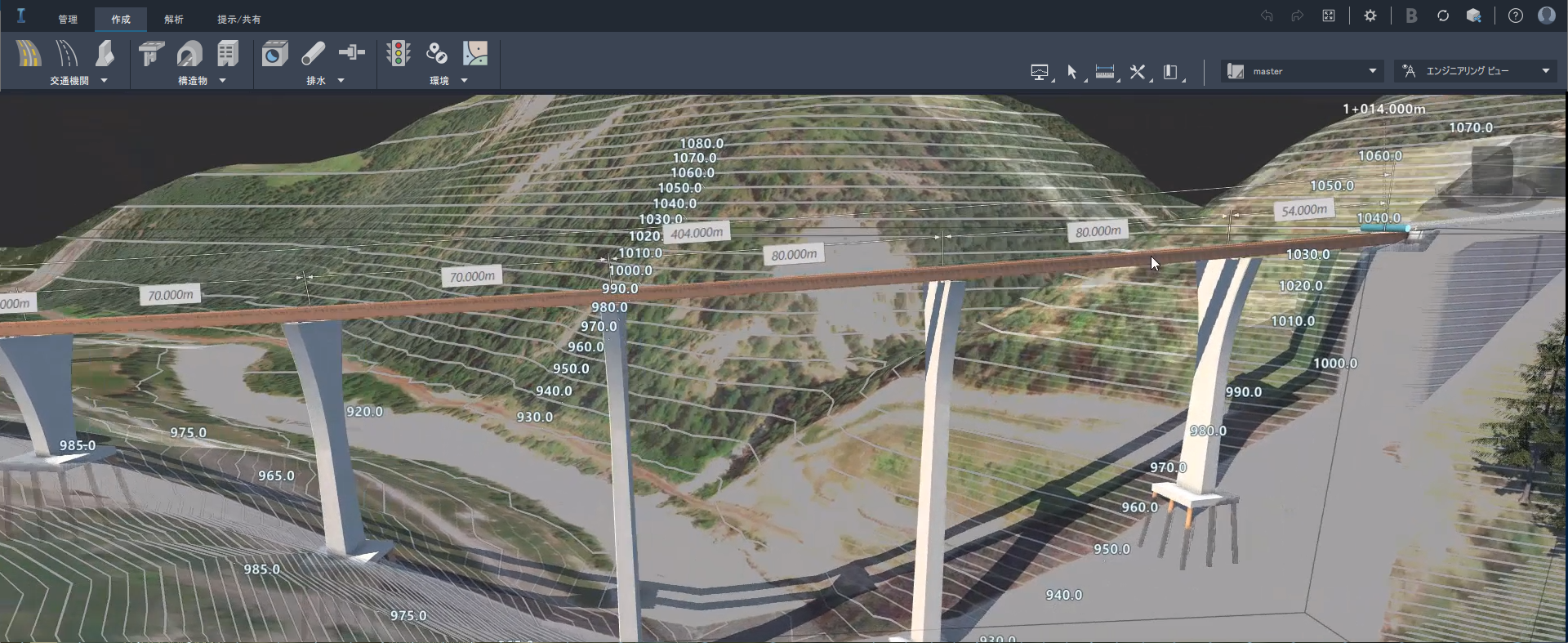This screenshot has height=643, width=1568.
Task: Switch to the 作成 tab
Action: (x=121, y=19)
